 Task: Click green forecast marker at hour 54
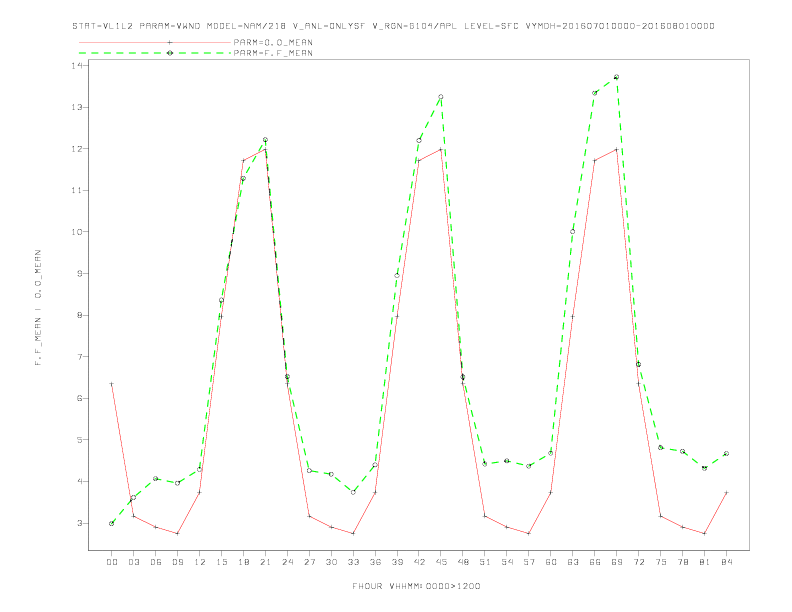click(x=507, y=461)
